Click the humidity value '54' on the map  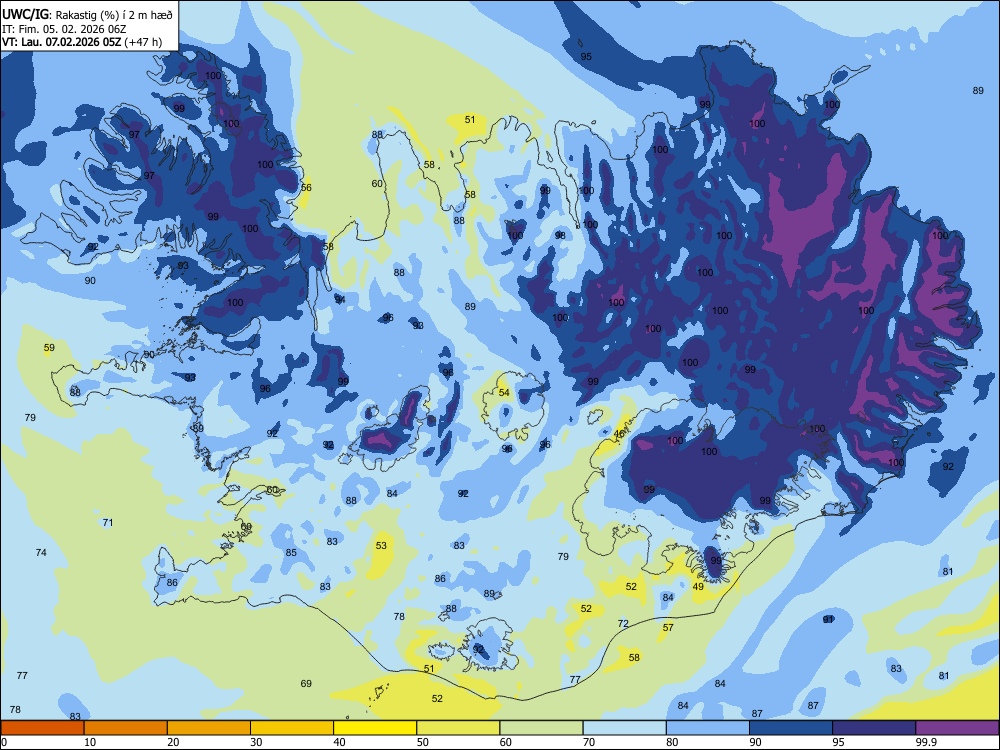504,392
